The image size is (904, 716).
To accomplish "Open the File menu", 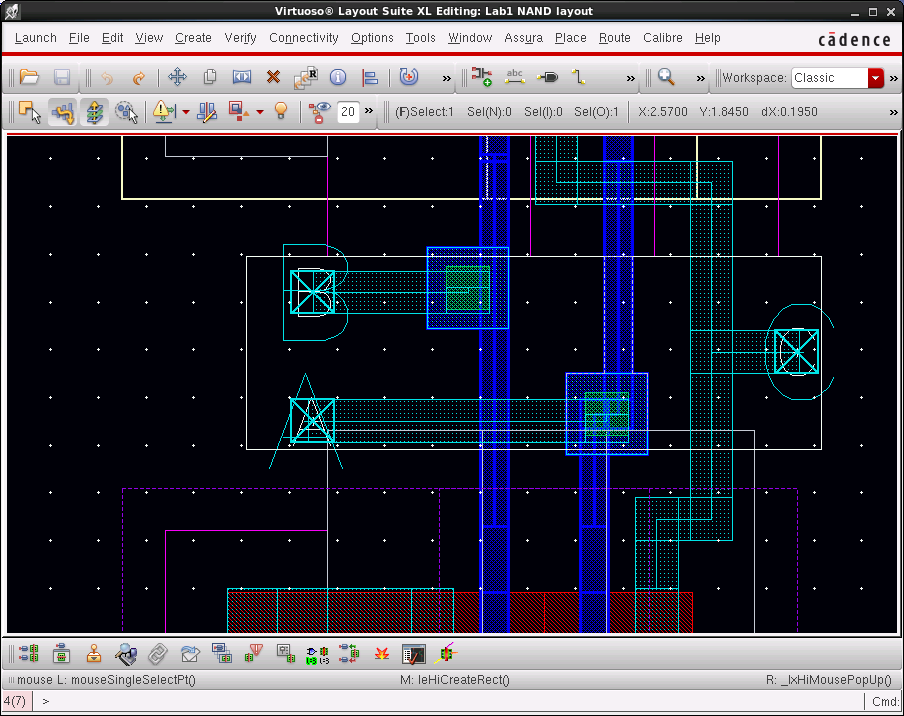I will tap(79, 38).
